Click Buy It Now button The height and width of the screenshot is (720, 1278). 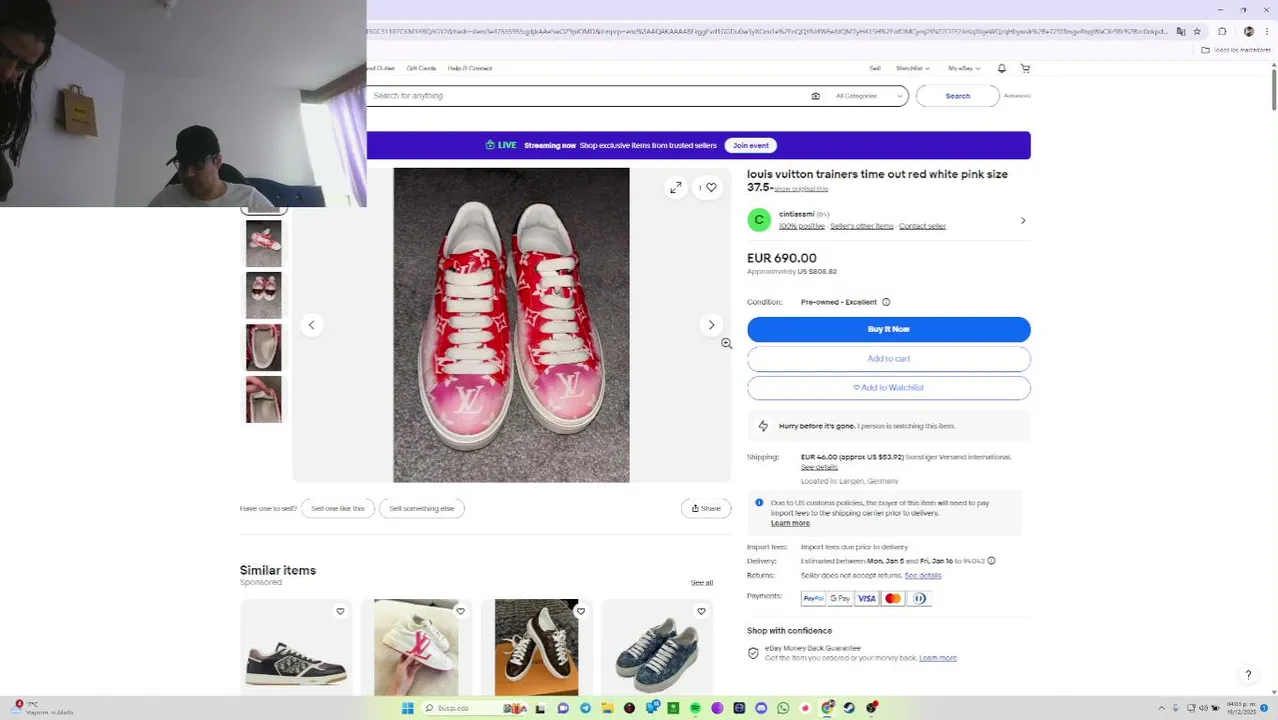[x=888, y=329]
